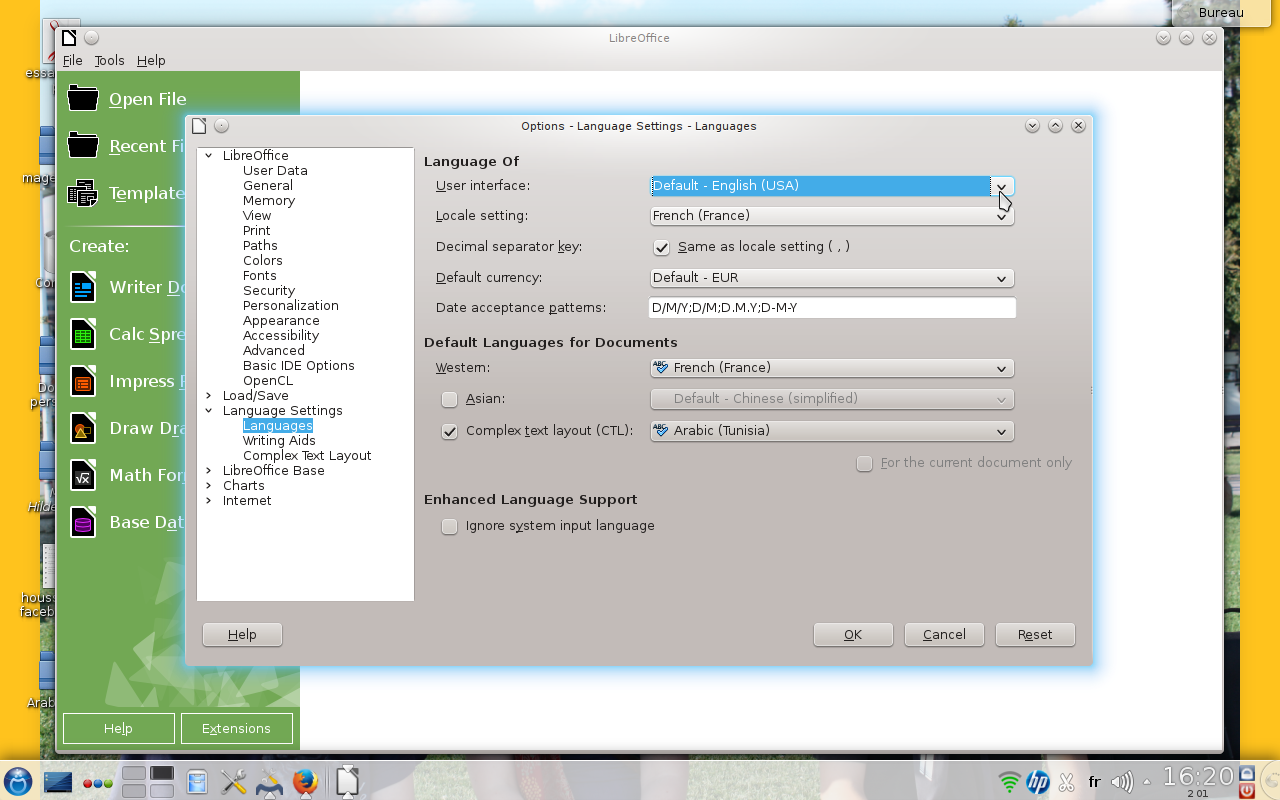
Task: Click the Mageia start menu icon in taskbar
Action: tap(18, 781)
